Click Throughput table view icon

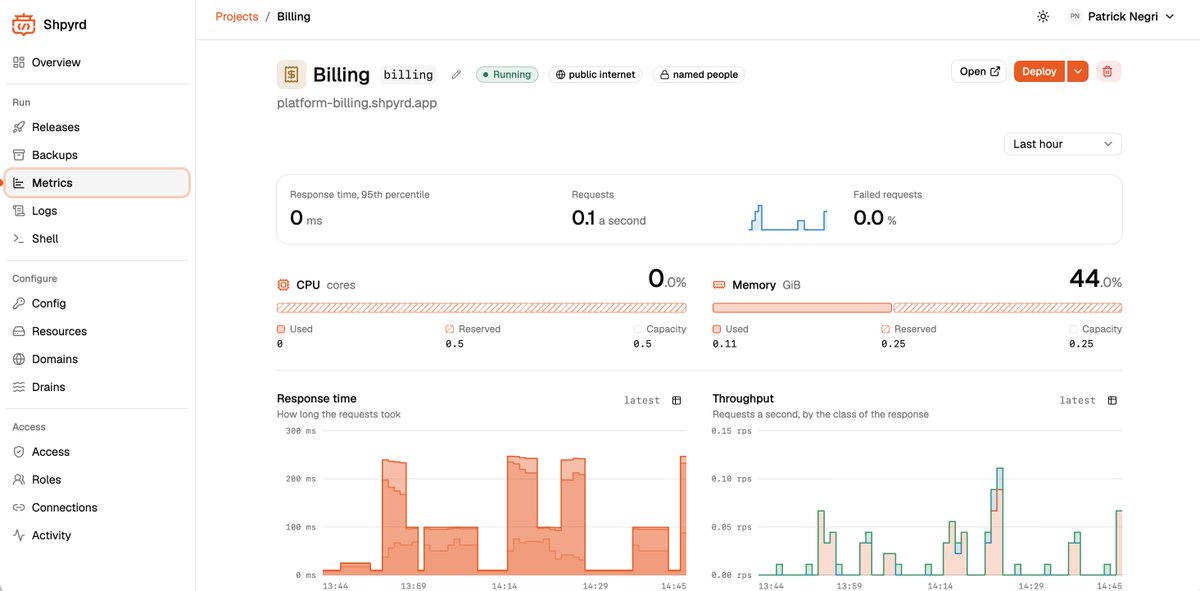click(1112, 401)
